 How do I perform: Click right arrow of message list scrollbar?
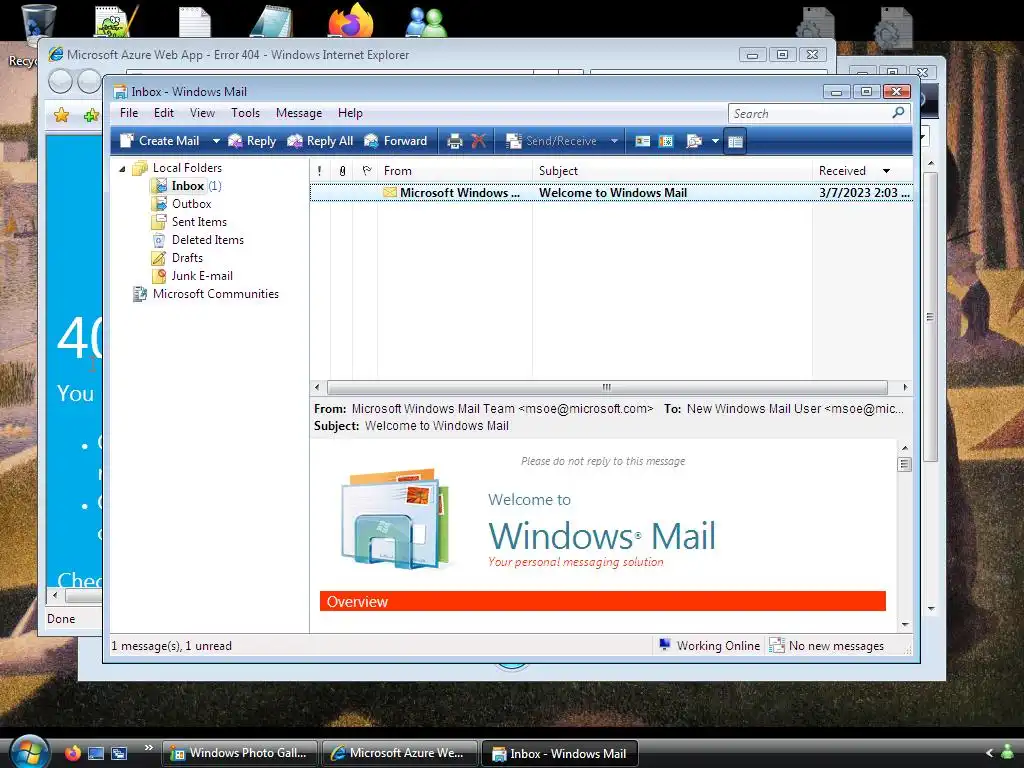tap(904, 387)
